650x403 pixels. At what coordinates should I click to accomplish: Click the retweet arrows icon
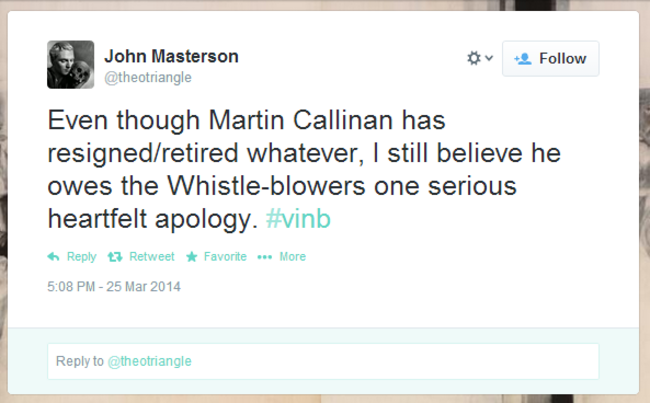[115, 257]
